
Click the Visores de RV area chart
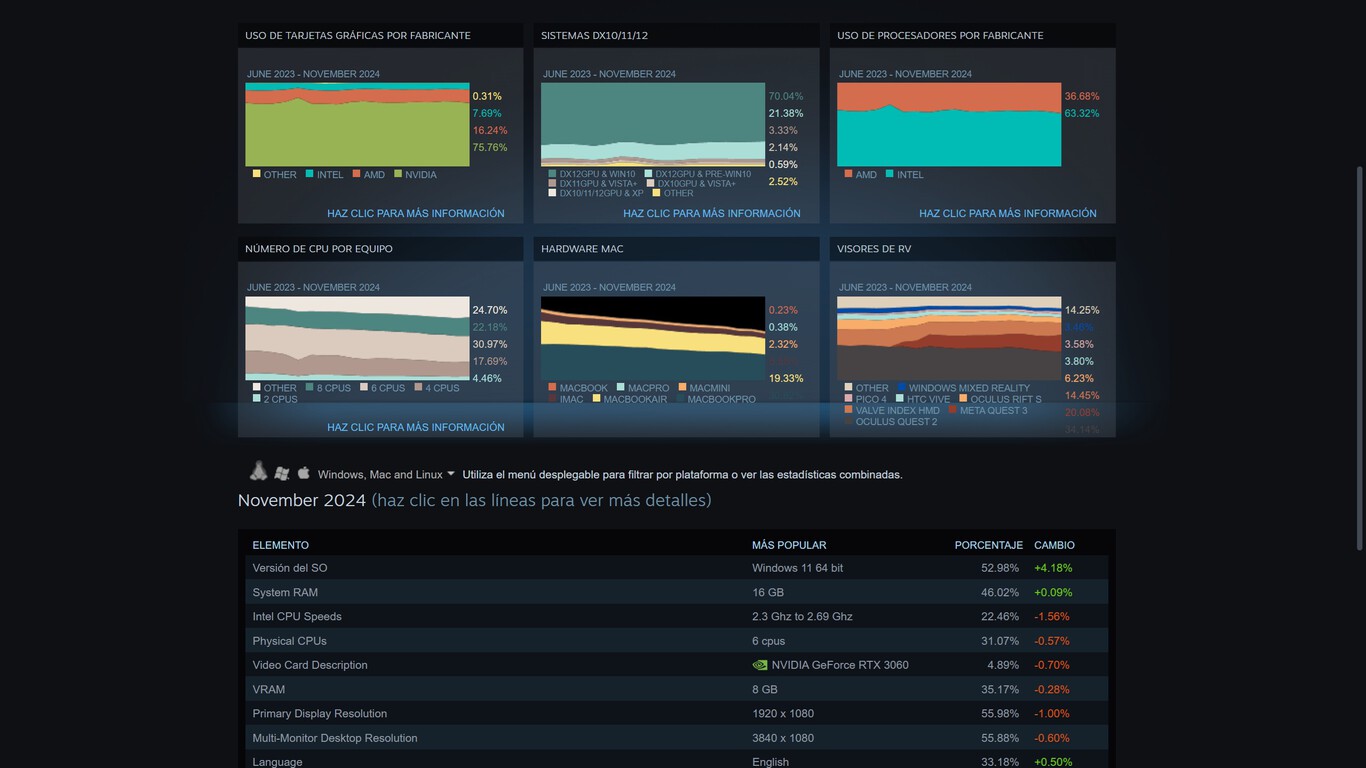[948, 338]
